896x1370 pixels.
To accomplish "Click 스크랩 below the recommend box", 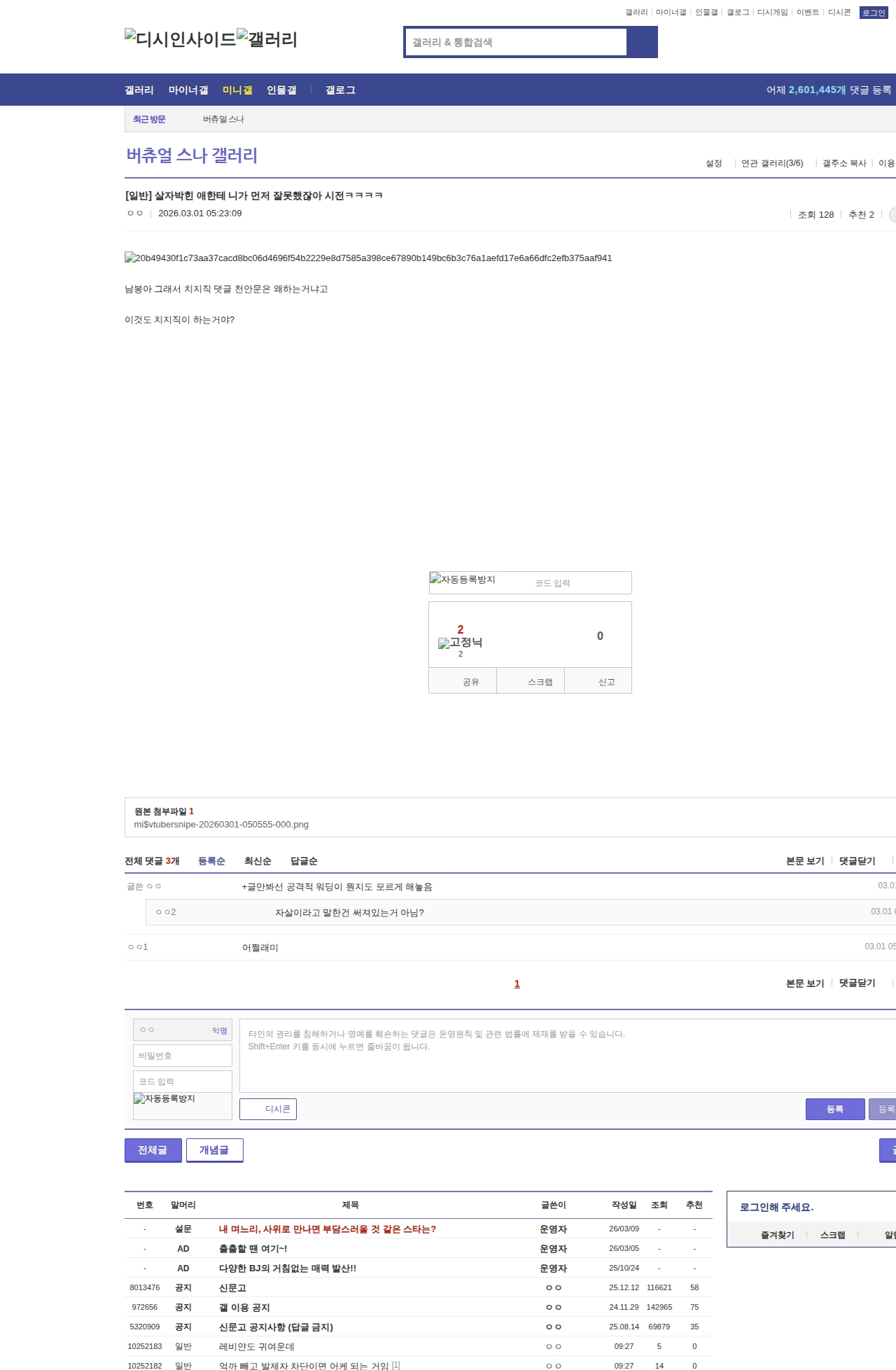I will pos(531,681).
